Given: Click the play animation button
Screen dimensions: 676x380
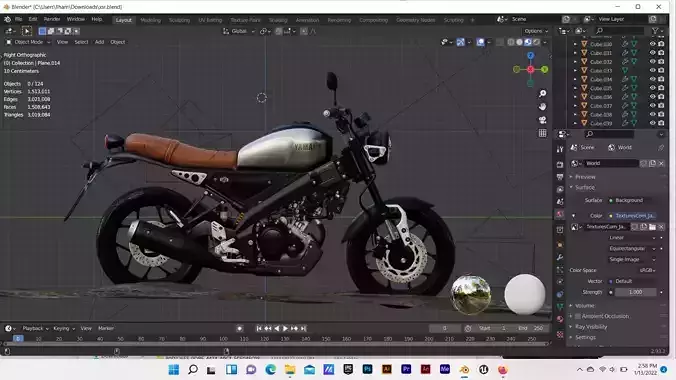Looking at the screenshot, I should click(x=285, y=329).
